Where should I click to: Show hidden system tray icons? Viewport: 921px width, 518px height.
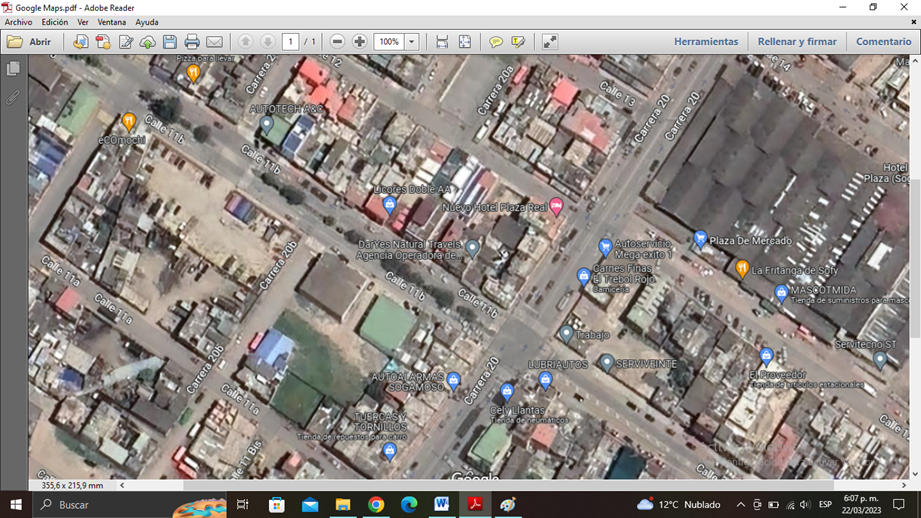(740, 505)
